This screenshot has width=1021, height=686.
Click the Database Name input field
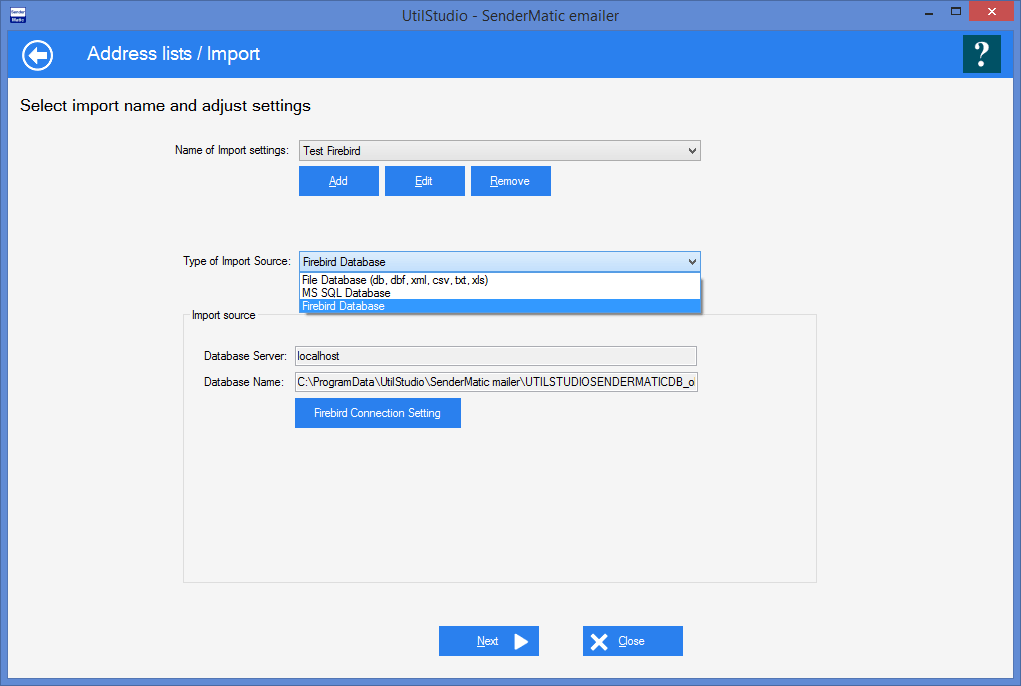[495, 381]
